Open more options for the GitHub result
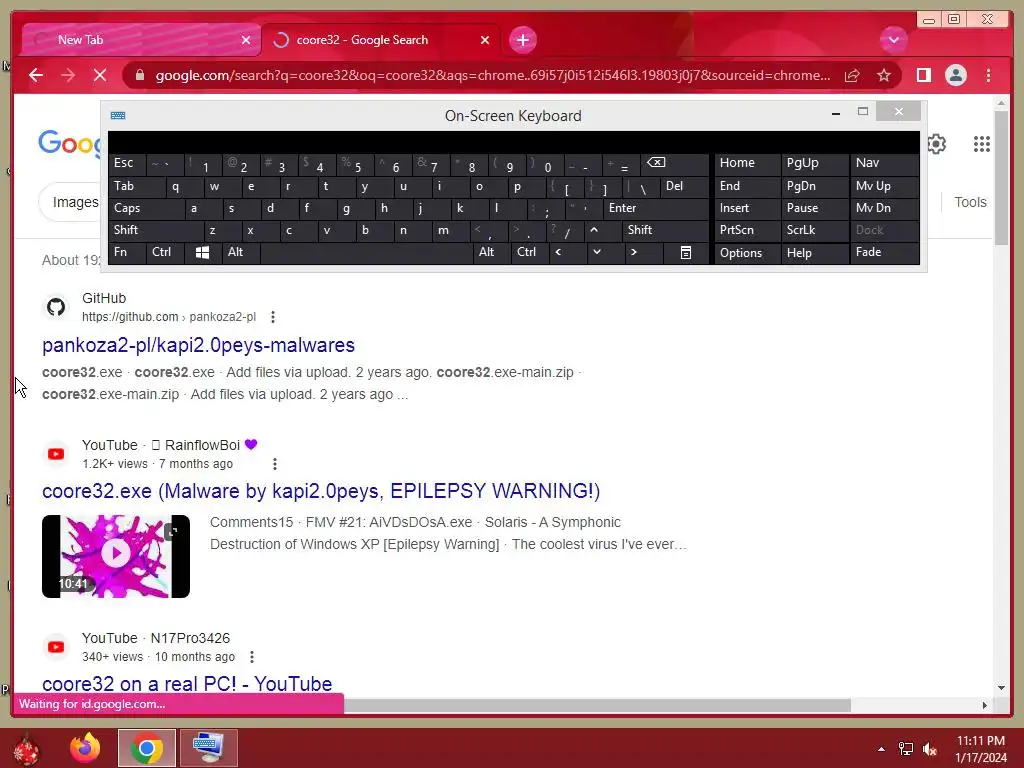 [273, 317]
